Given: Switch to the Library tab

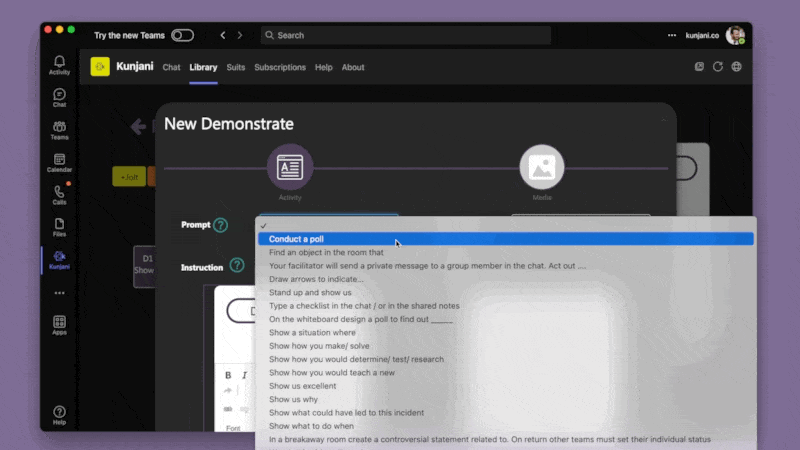Looking at the screenshot, I should (x=203, y=67).
